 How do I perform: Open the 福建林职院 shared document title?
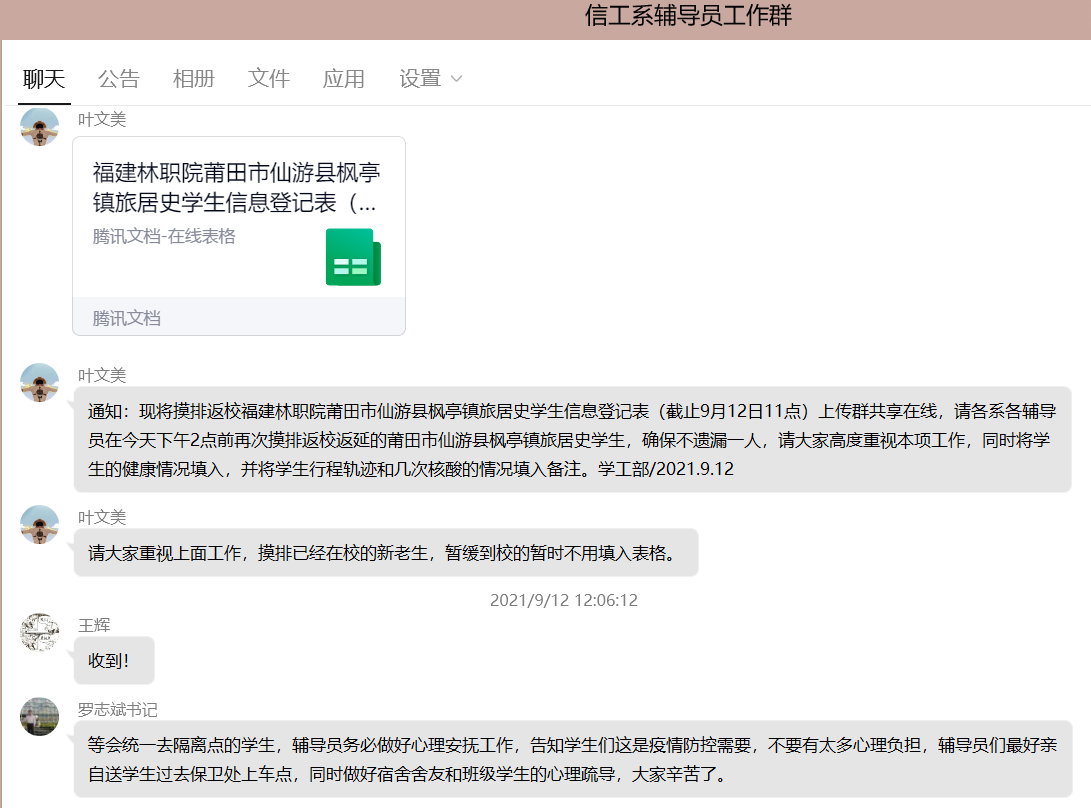coord(236,187)
